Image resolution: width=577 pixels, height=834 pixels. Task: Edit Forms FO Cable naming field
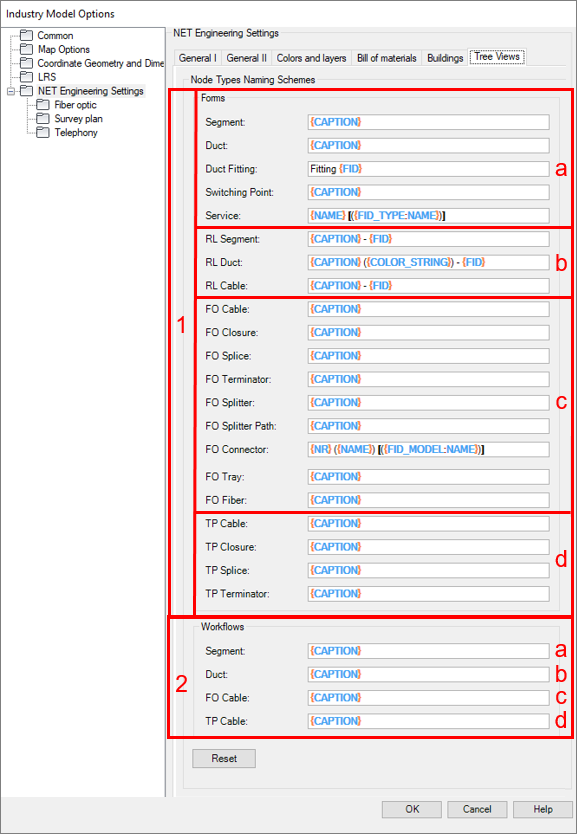428,310
